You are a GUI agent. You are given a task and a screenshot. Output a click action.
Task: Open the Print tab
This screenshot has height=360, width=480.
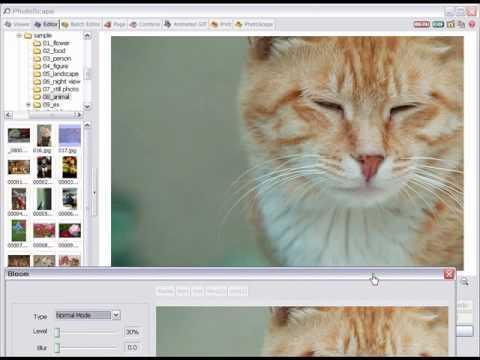(221, 24)
